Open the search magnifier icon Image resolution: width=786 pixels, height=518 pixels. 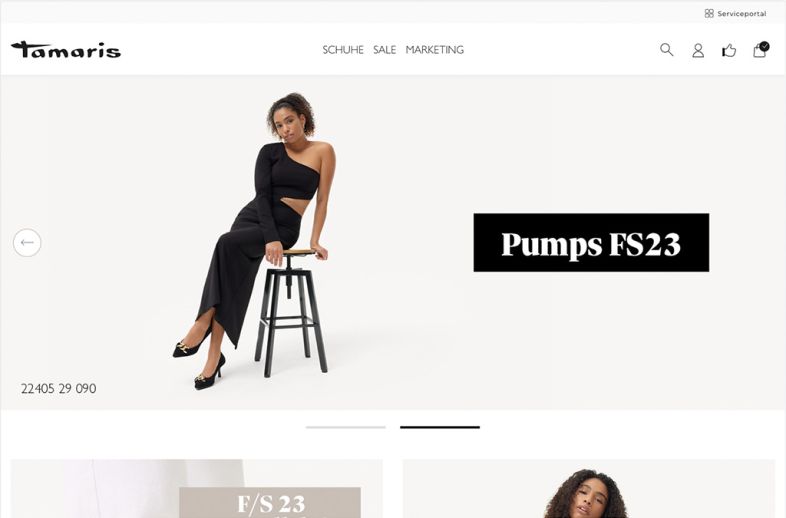666,50
